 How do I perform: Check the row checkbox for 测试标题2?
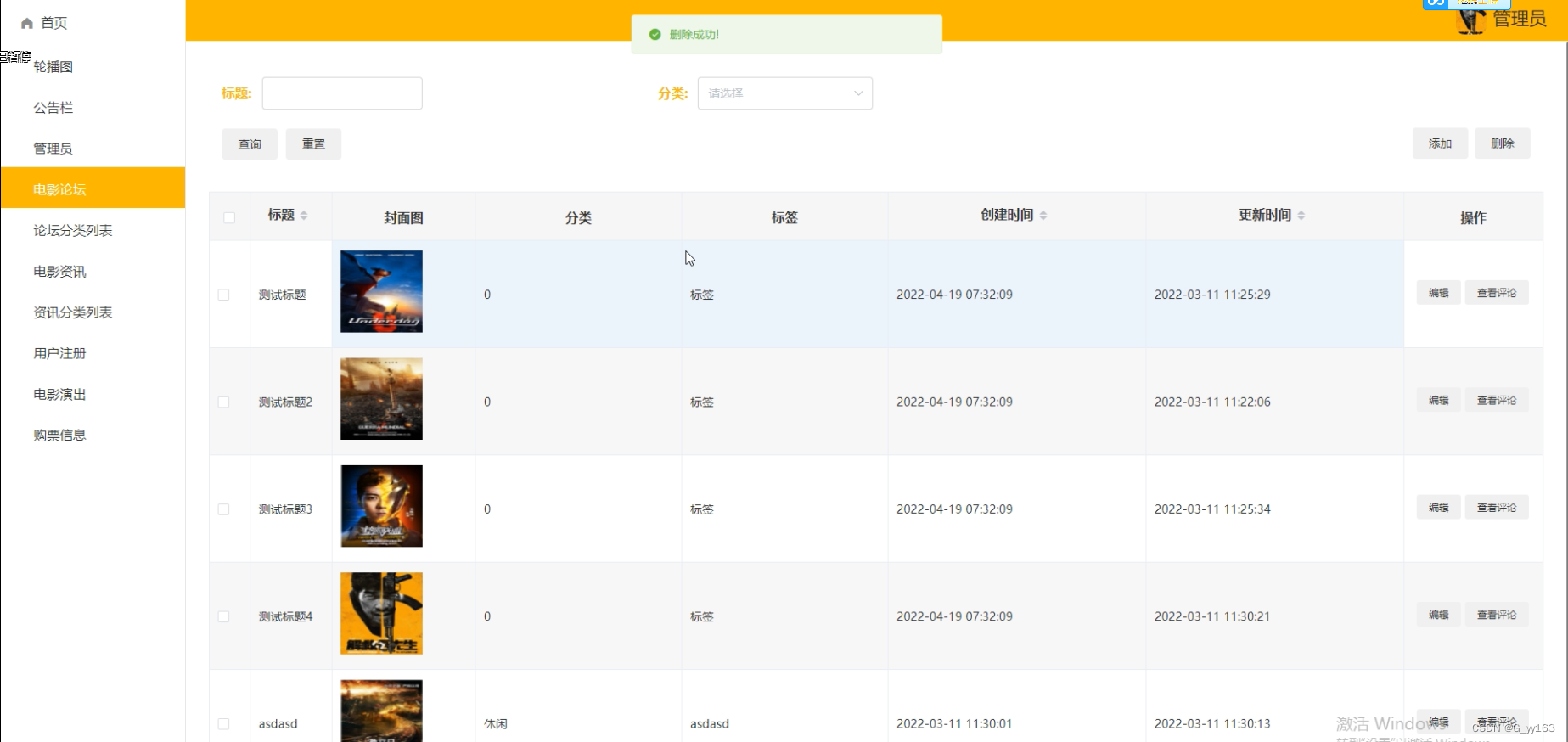(x=223, y=402)
